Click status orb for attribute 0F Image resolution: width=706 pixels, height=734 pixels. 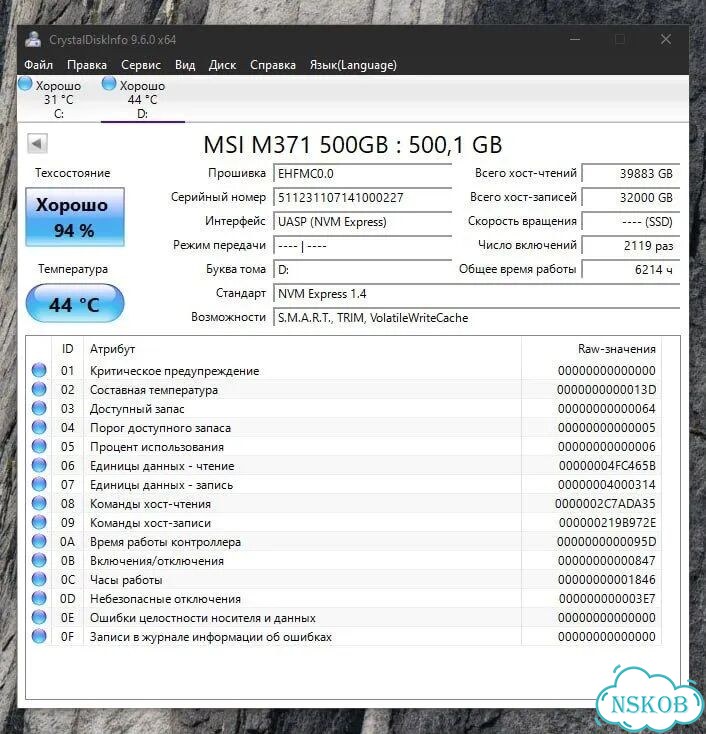39,637
